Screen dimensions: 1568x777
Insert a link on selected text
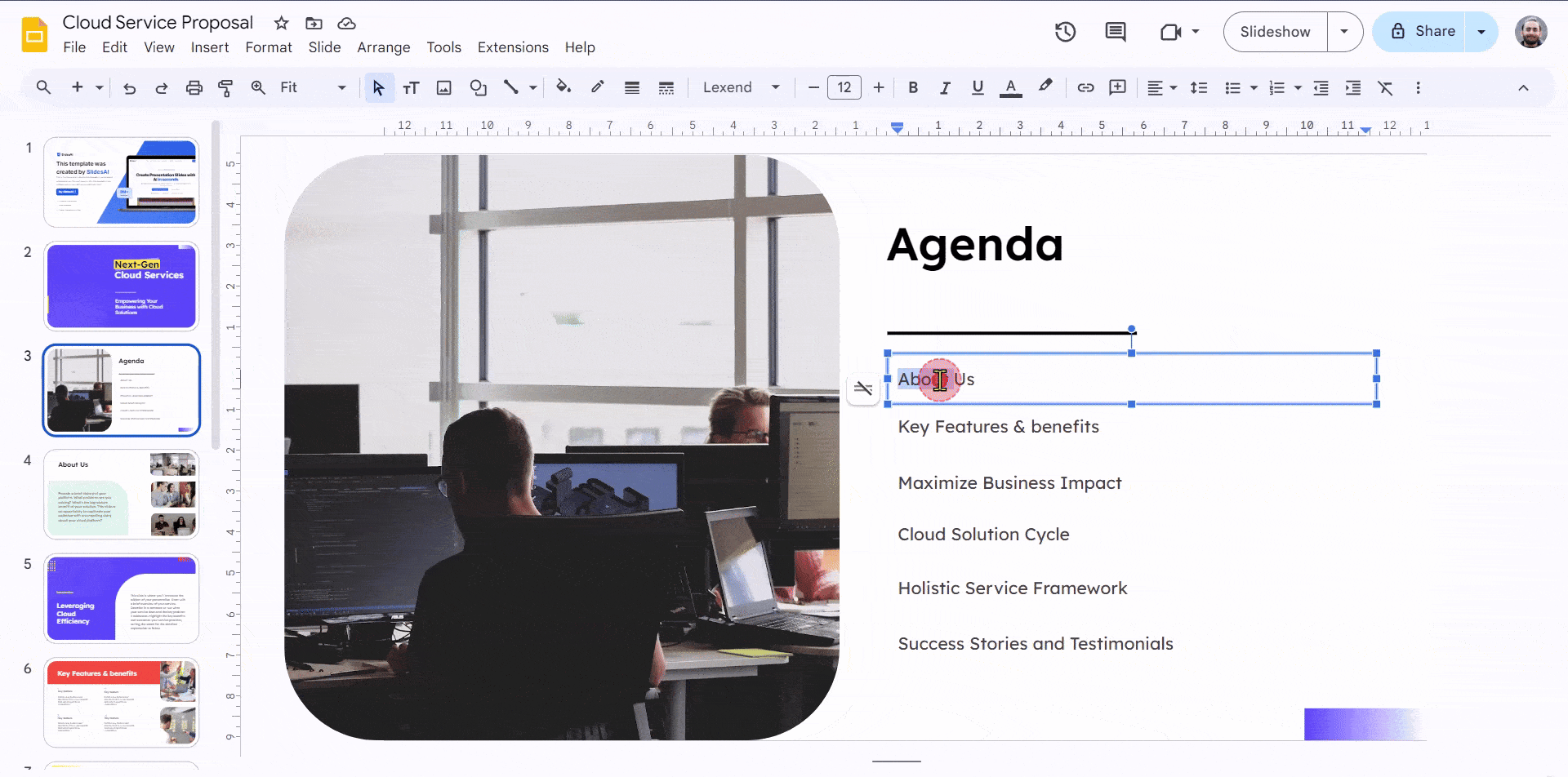point(1085,87)
